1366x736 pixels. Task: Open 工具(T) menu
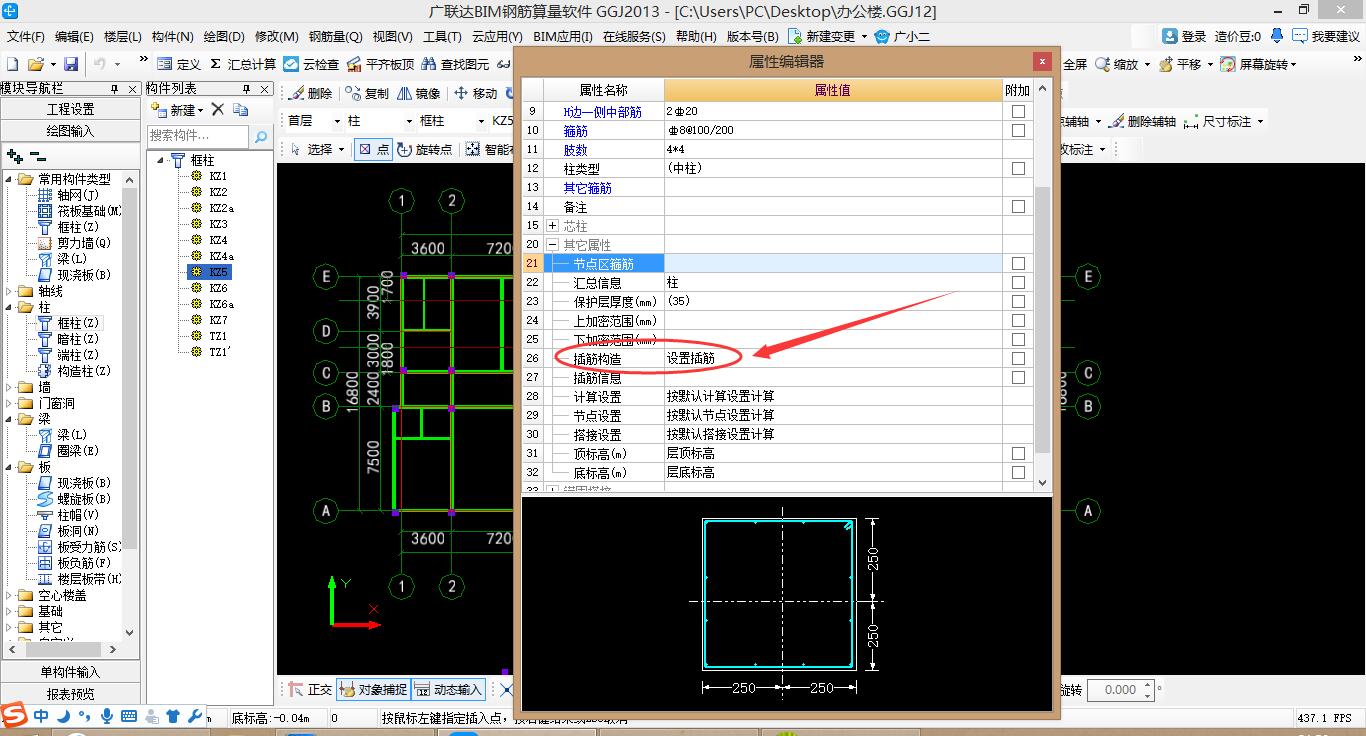tap(442, 36)
